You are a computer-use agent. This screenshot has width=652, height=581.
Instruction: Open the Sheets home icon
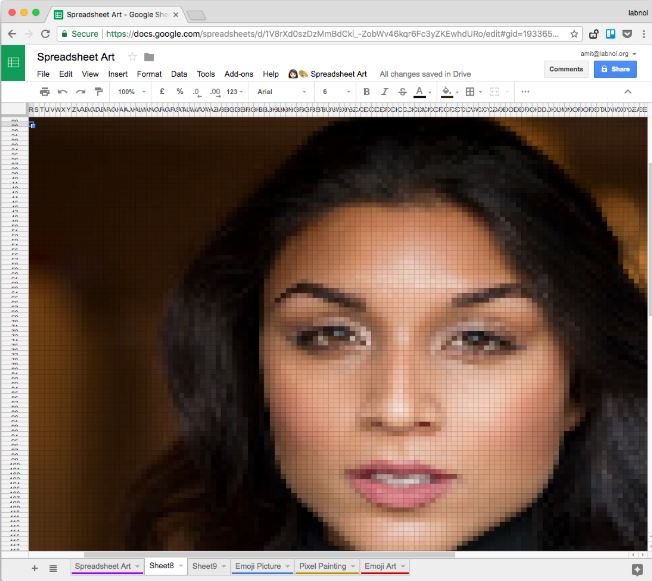13,63
